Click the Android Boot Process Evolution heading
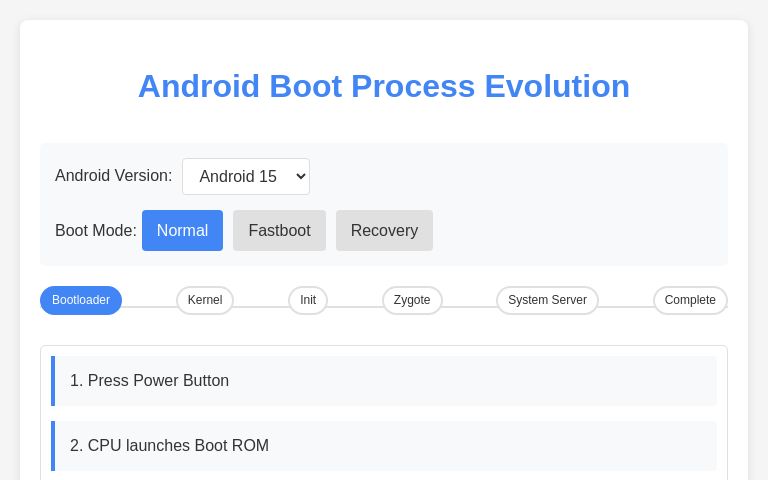This screenshot has width=768, height=480. (384, 86)
